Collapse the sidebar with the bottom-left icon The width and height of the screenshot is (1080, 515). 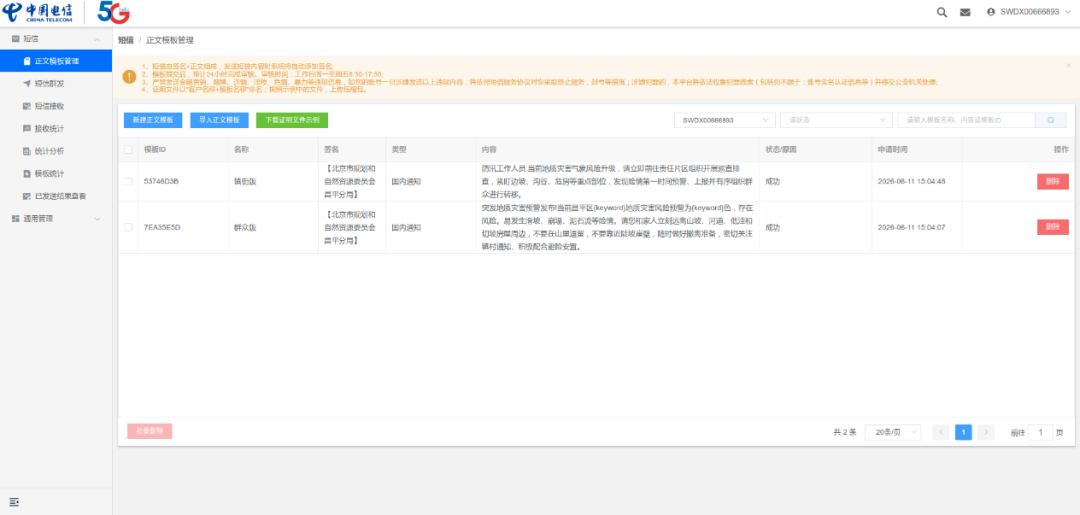point(14,501)
